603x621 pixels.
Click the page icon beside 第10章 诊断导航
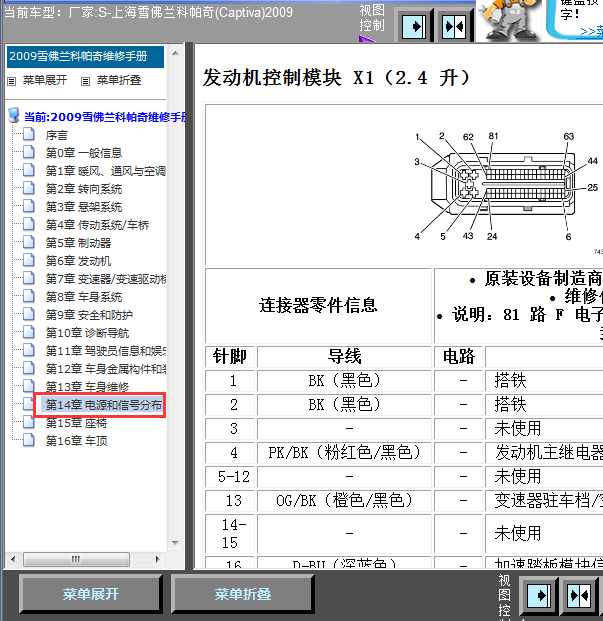click(29, 332)
